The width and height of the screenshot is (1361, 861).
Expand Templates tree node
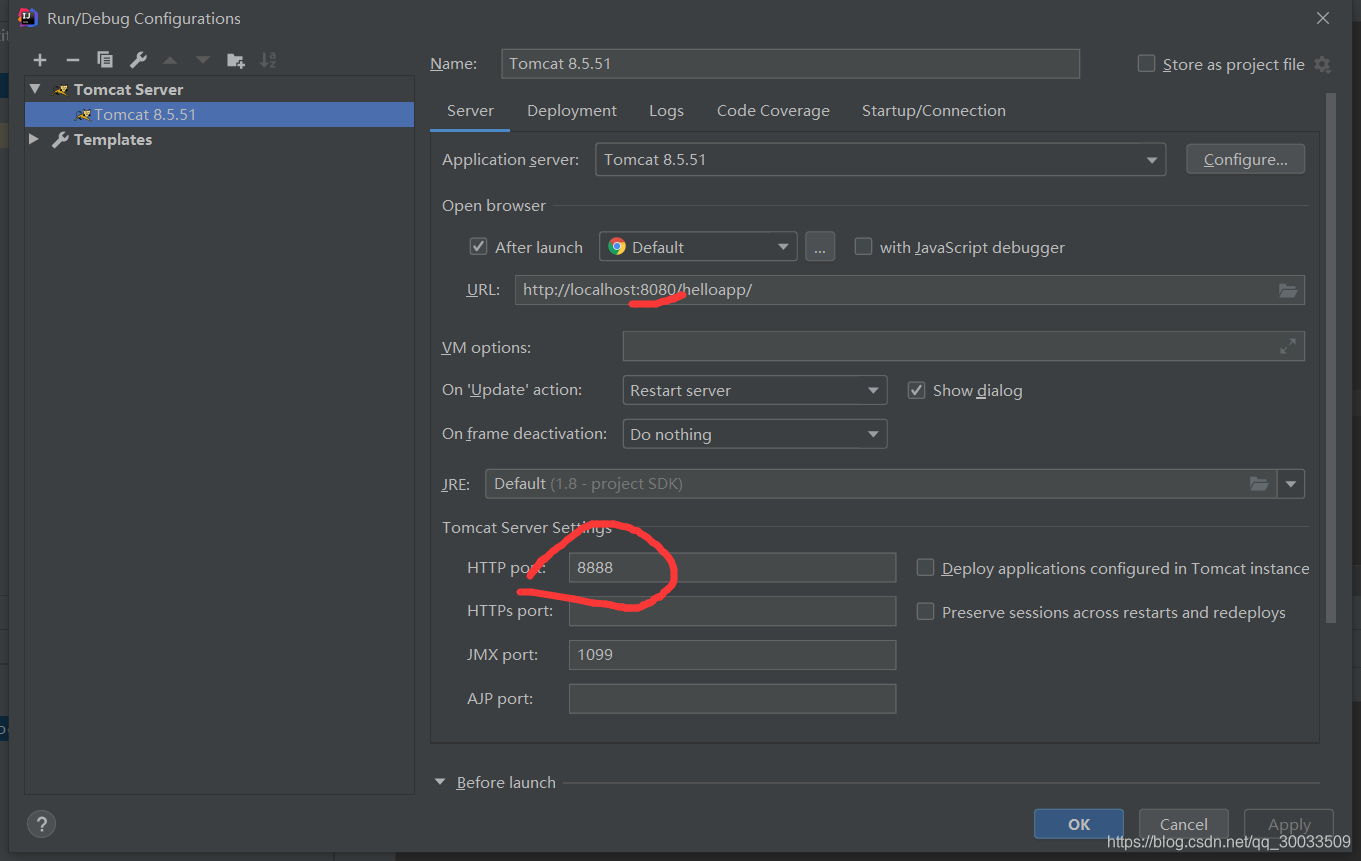click(x=35, y=139)
